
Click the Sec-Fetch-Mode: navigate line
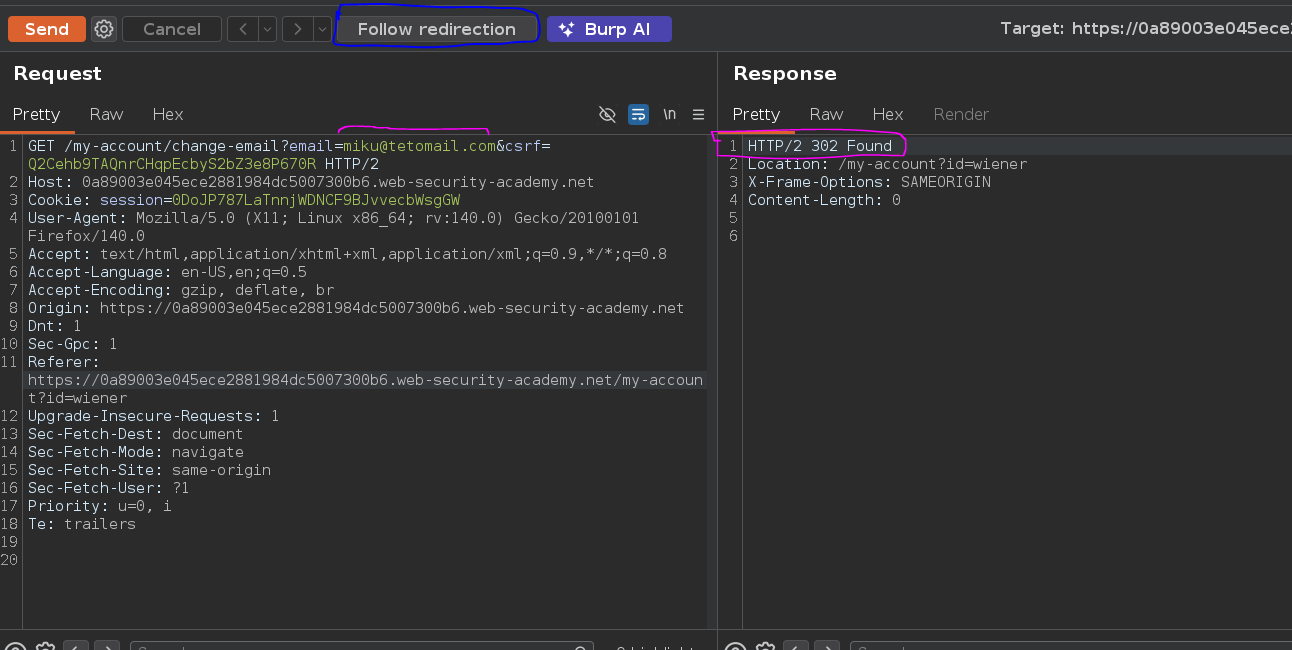(136, 452)
